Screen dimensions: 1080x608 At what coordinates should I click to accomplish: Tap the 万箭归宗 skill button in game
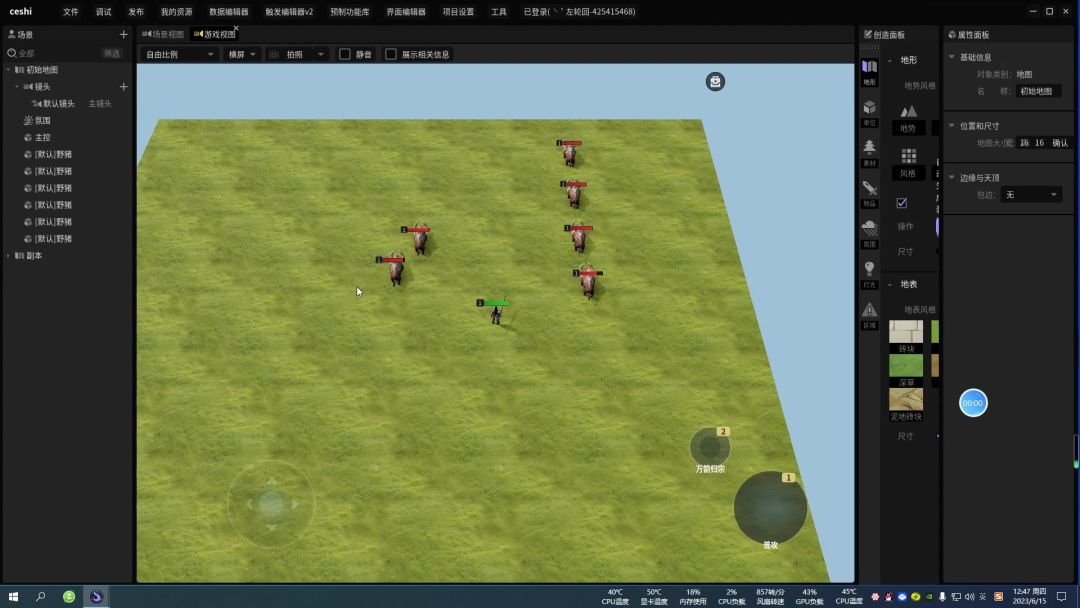point(709,448)
